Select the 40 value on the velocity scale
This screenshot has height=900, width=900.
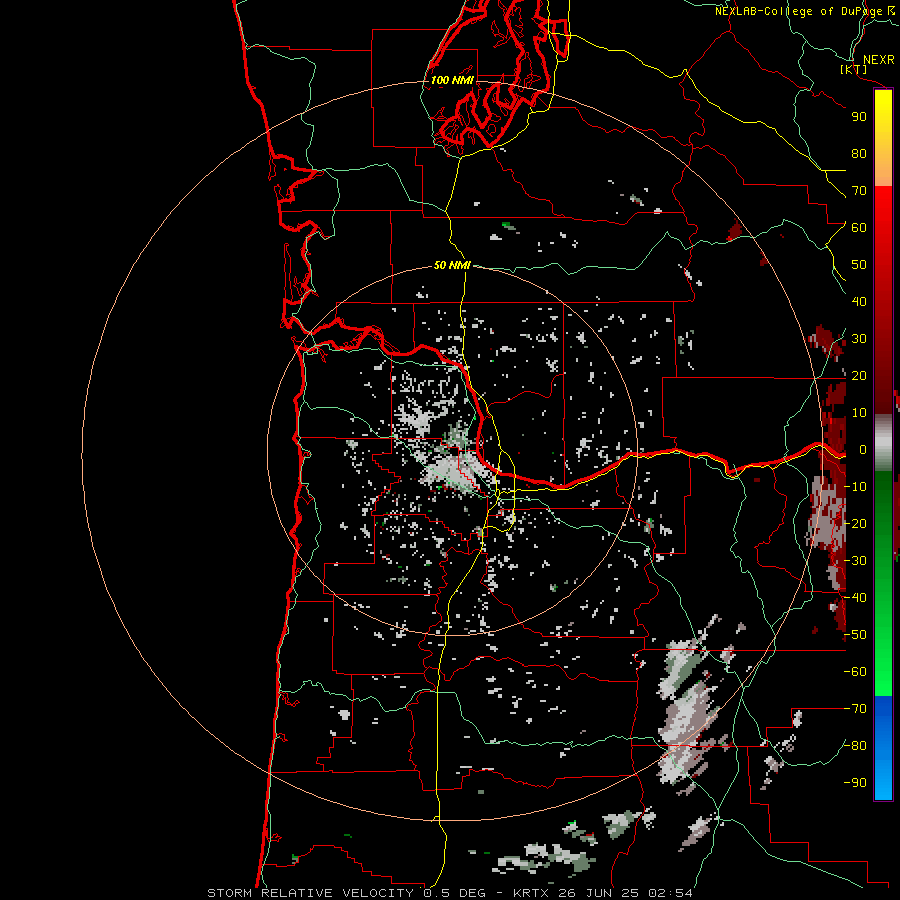[859, 302]
